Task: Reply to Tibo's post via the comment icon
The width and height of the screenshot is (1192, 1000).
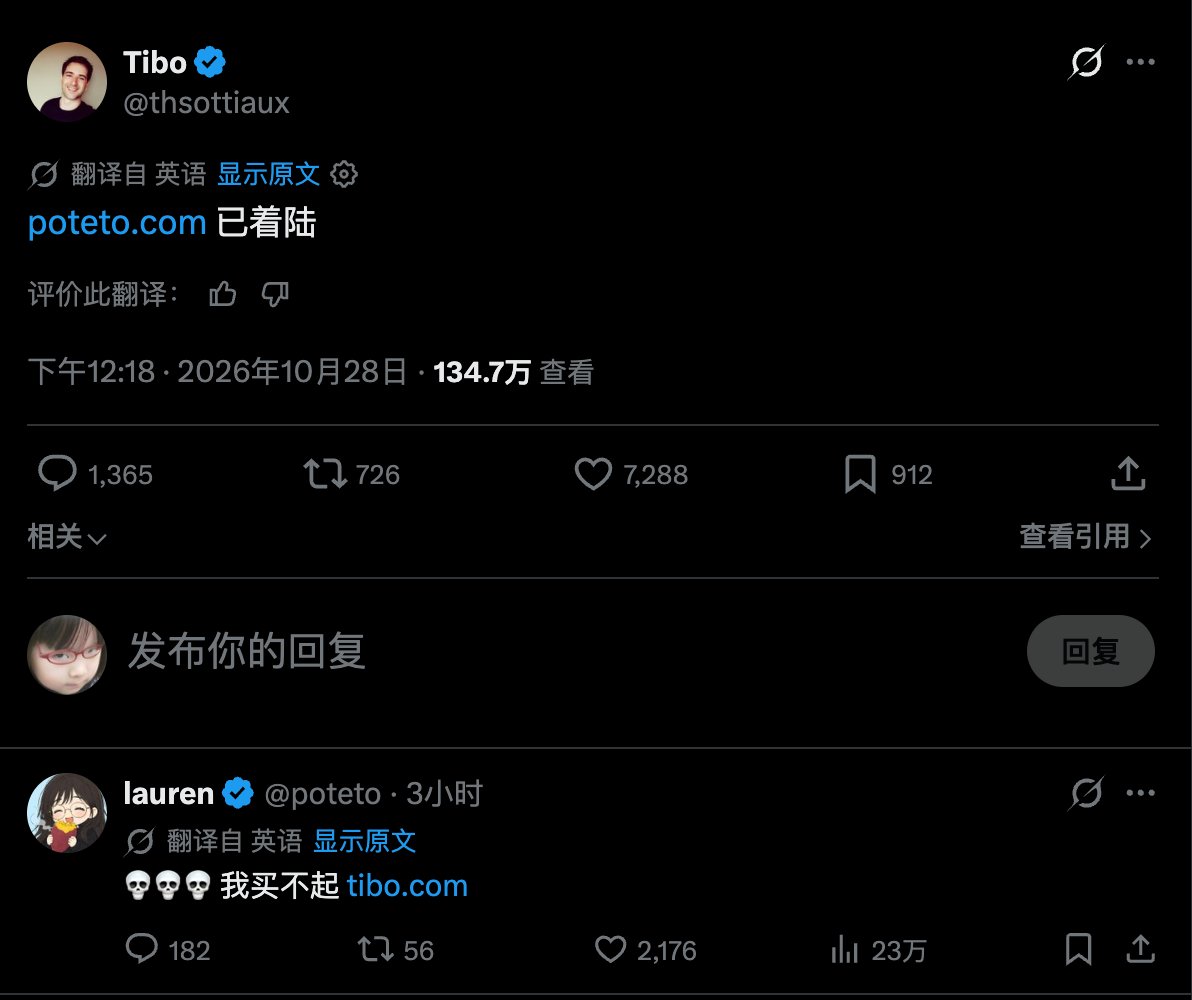Action: pos(58,473)
